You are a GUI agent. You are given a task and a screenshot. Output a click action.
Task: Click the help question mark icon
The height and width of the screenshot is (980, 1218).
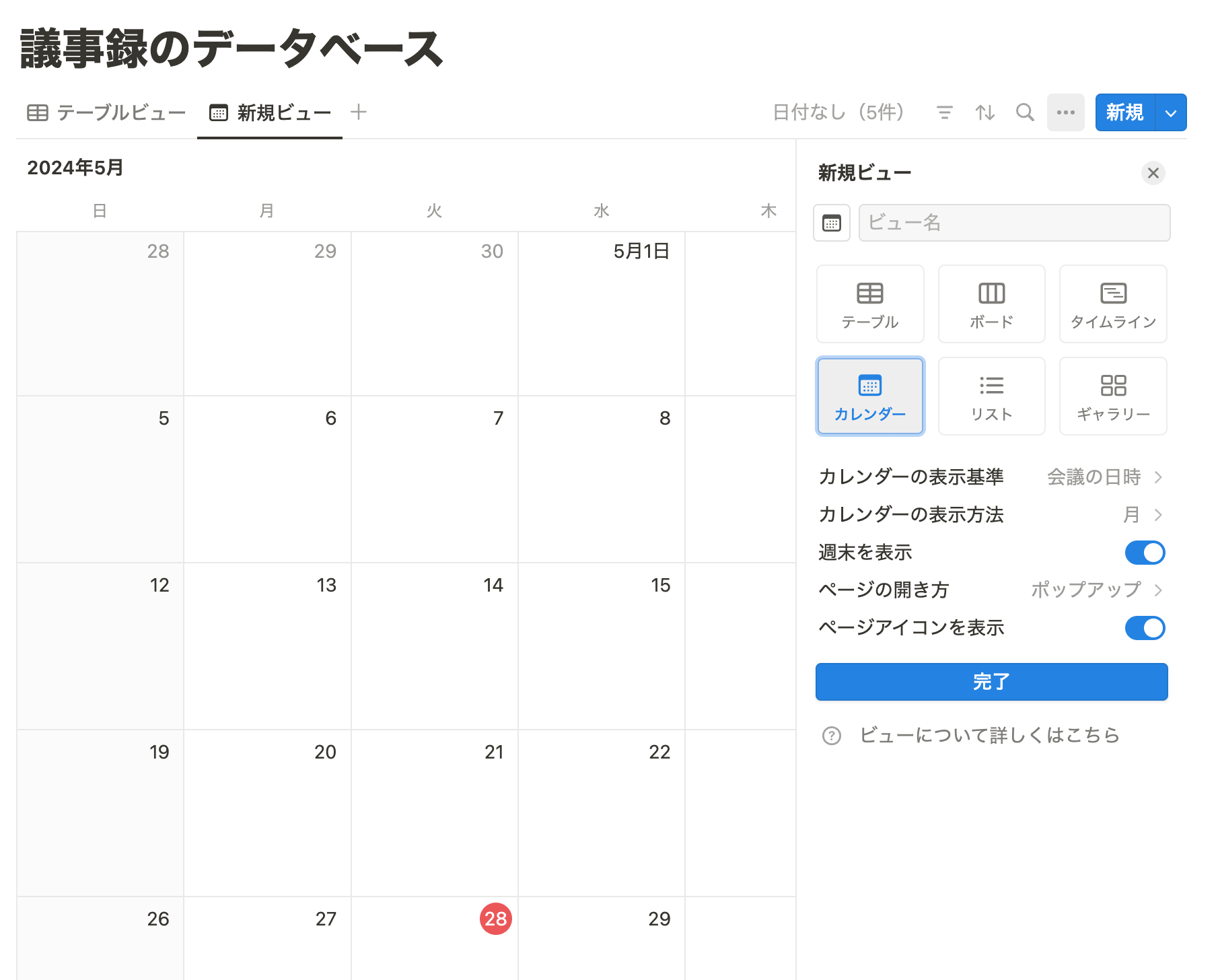[x=832, y=736]
